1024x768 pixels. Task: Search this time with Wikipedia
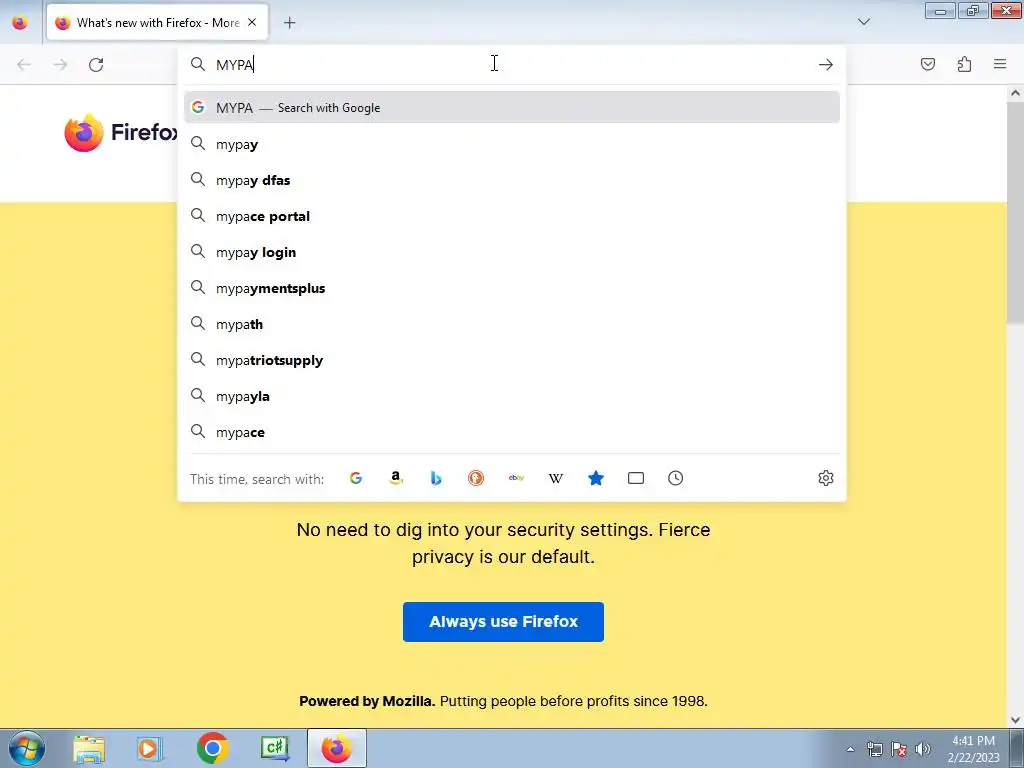(x=556, y=478)
